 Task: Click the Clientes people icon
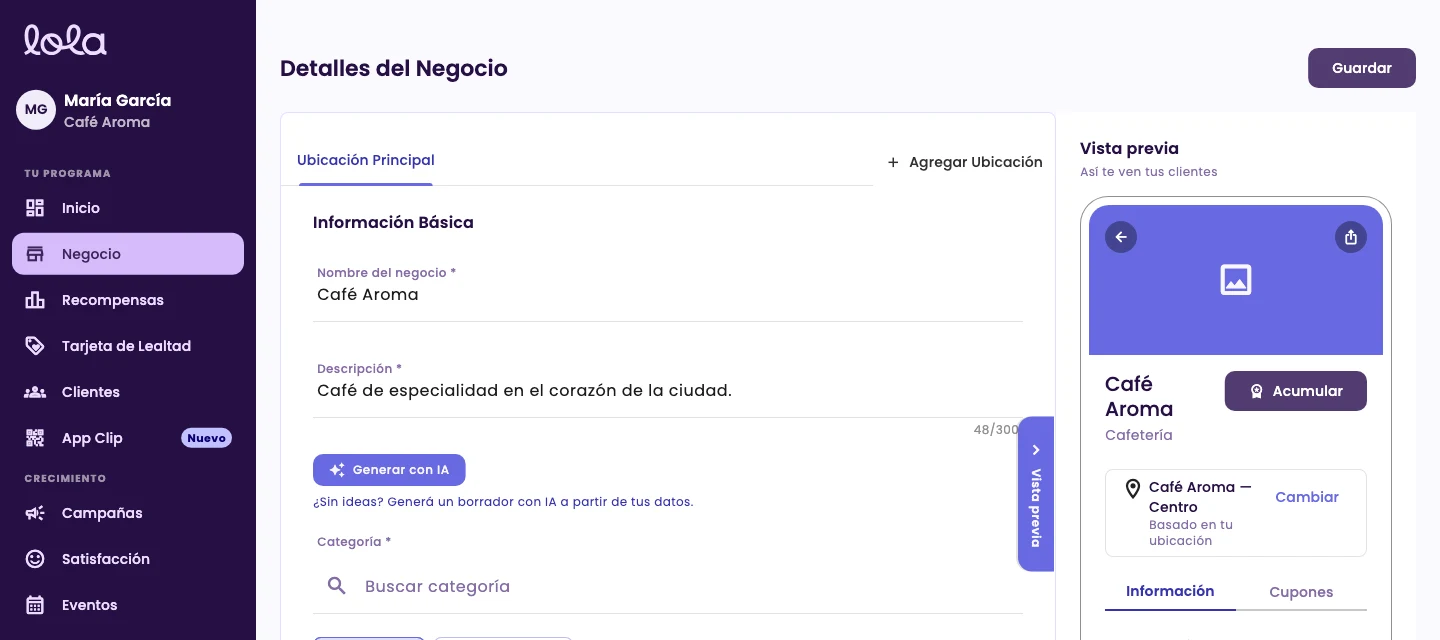tap(35, 392)
